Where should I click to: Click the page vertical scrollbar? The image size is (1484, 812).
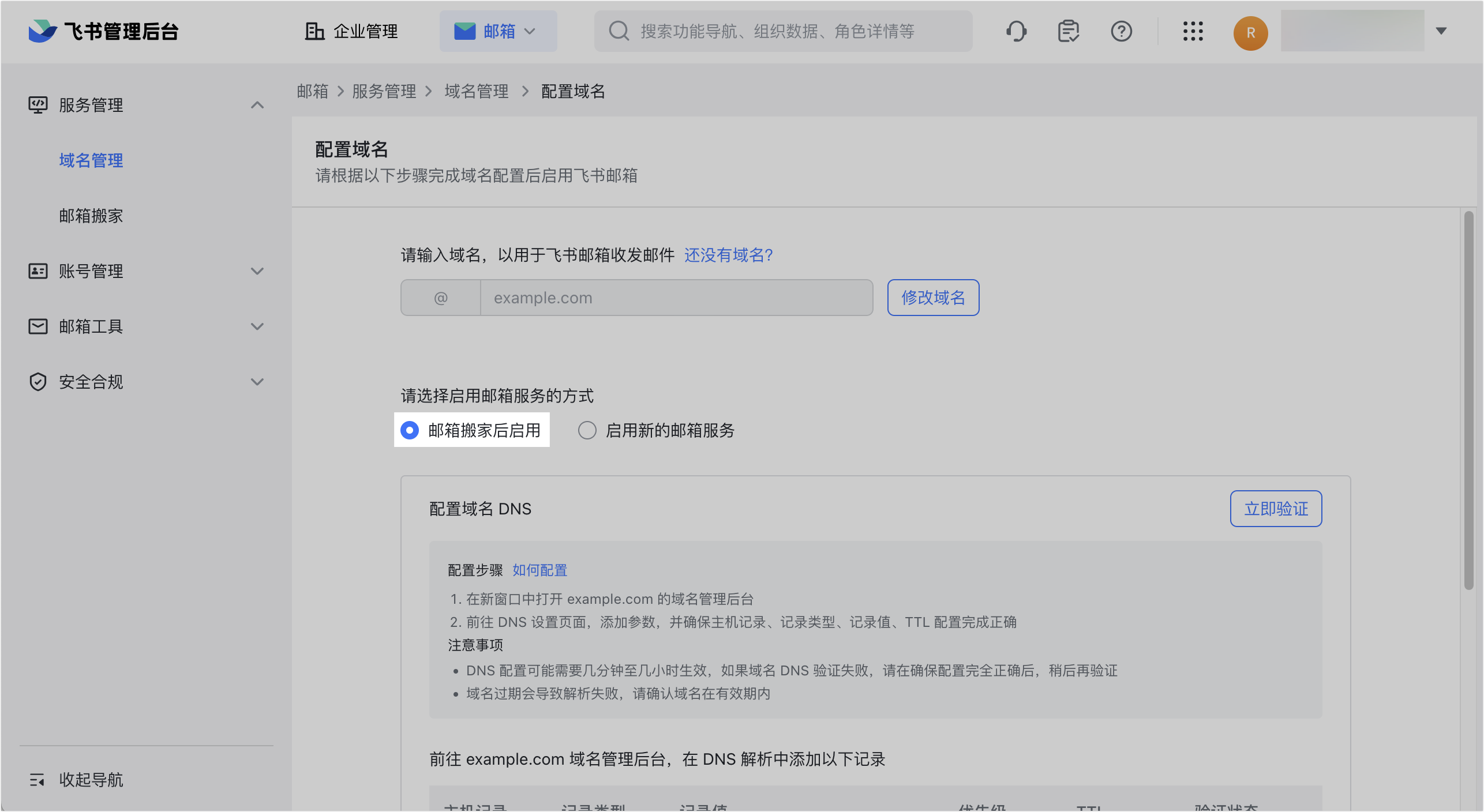point(1468,400)
